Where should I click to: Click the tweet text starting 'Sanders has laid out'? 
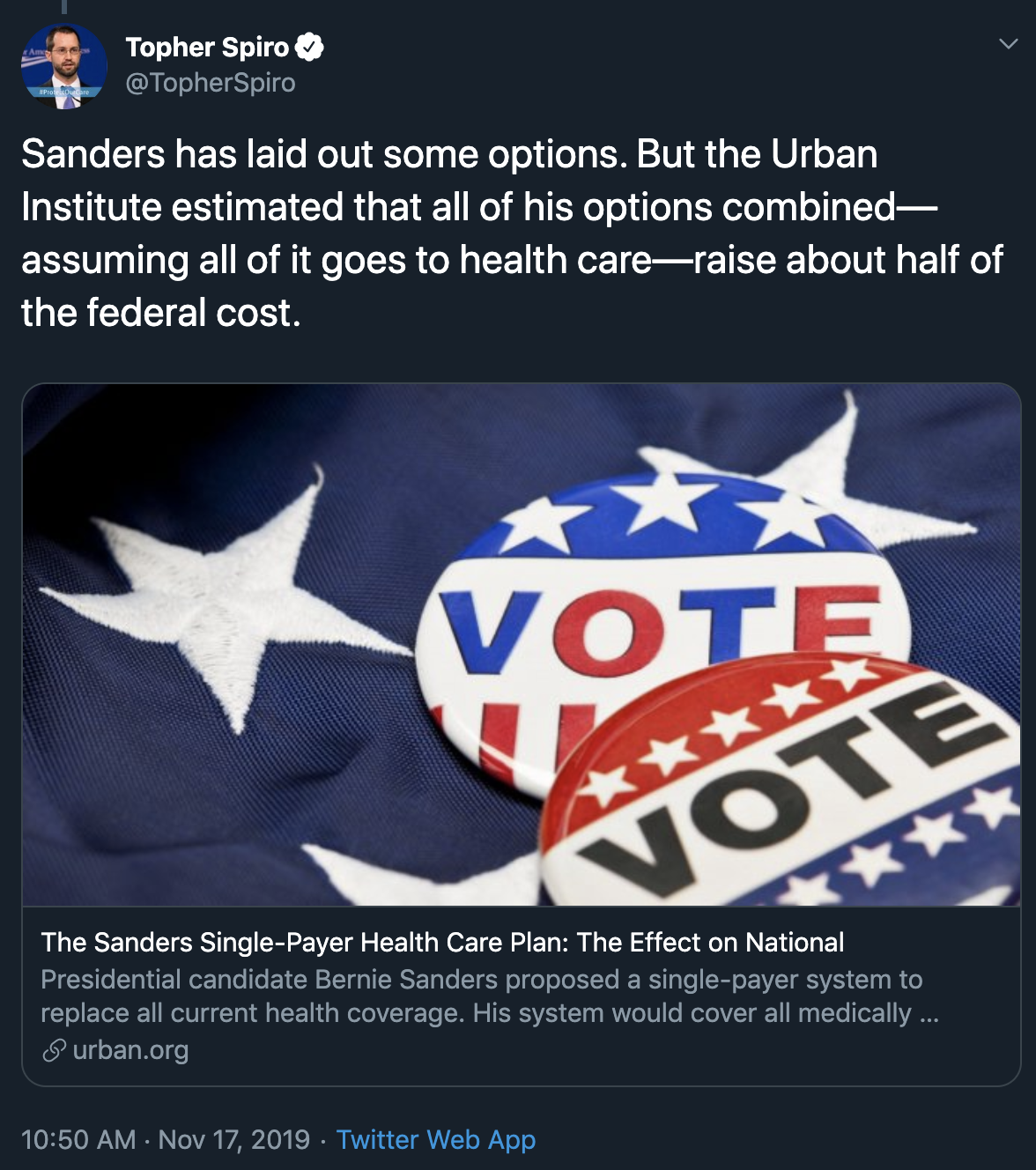pyautogui.click(x=512, y=233)
